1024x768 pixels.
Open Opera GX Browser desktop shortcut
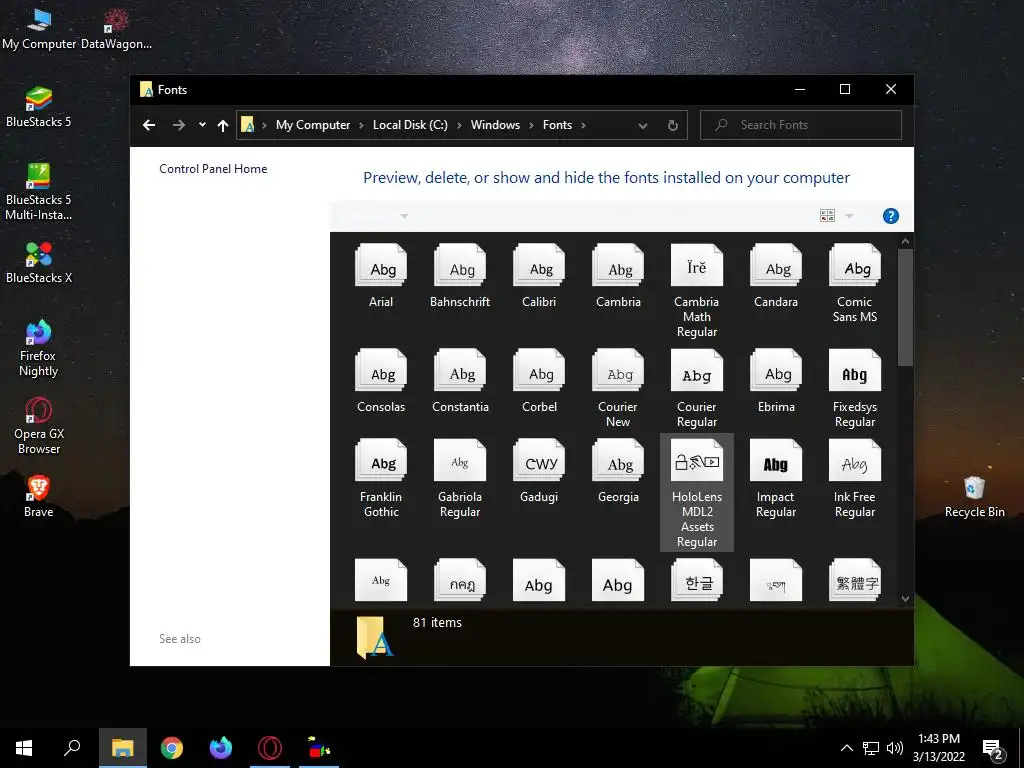click(39, 425)
